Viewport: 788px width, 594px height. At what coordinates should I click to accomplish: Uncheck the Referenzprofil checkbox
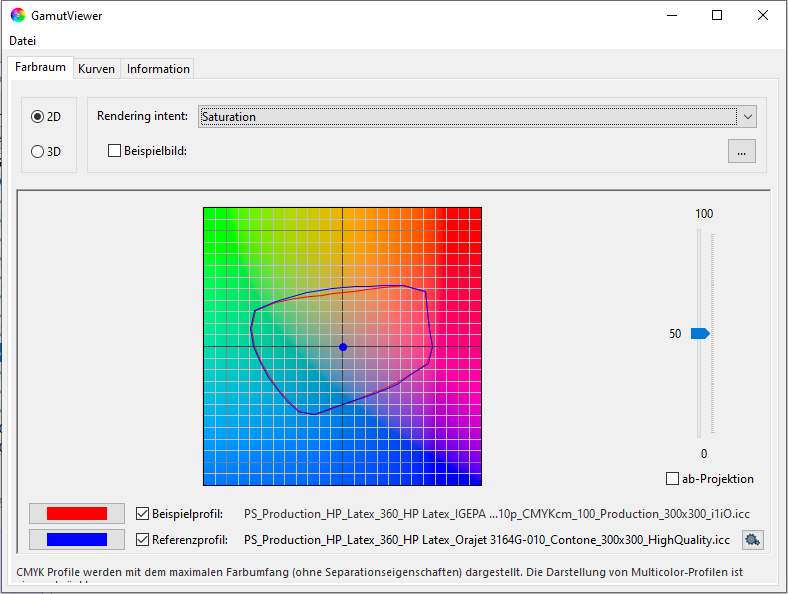[143, 540]
